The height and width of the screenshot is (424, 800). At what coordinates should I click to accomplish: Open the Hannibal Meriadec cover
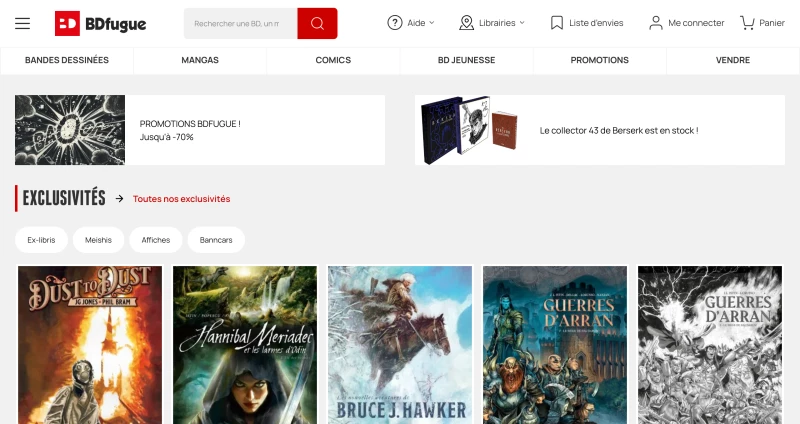[245, 345]
